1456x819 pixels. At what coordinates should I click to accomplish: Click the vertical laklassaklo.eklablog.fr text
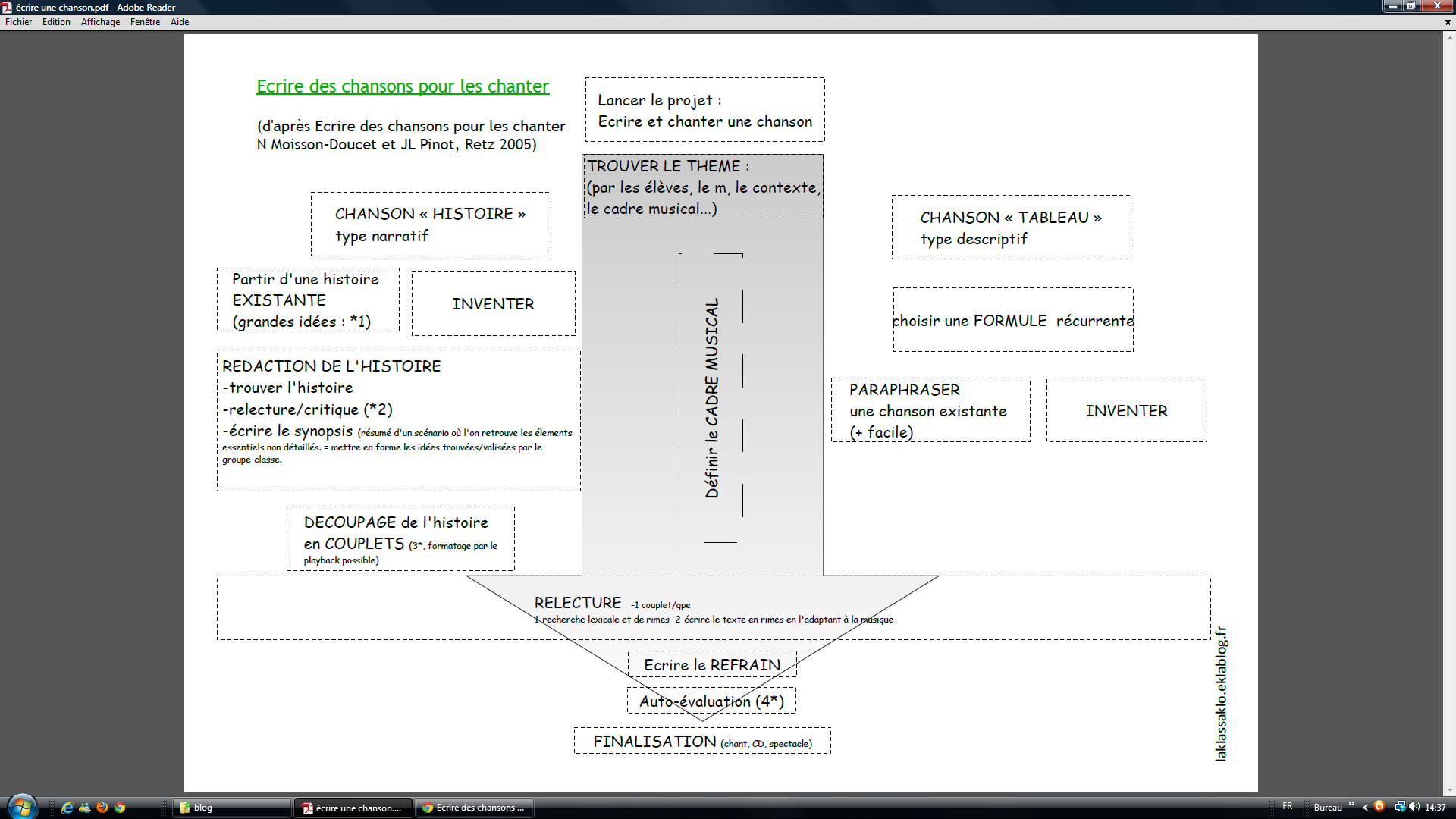(1220, 694)
